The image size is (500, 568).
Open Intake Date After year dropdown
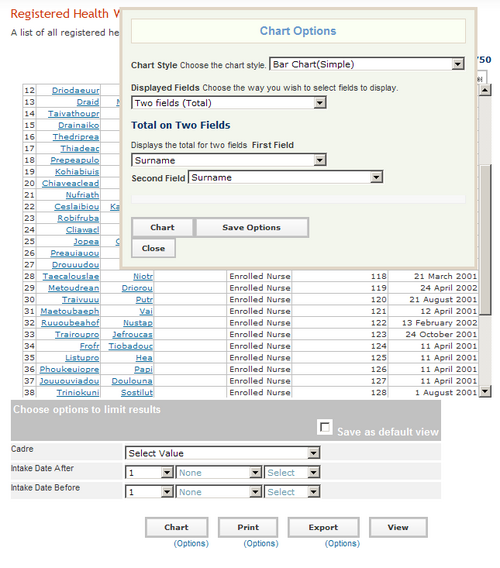(292, 473)
